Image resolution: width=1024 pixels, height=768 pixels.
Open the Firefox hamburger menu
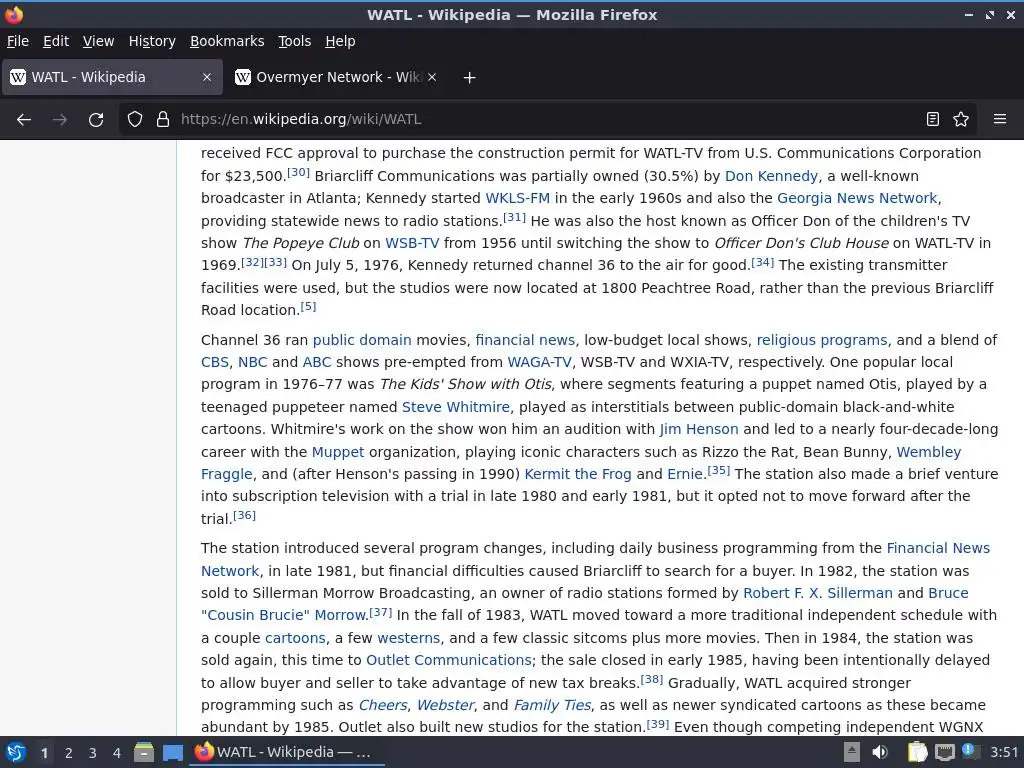click(1000, 120)
